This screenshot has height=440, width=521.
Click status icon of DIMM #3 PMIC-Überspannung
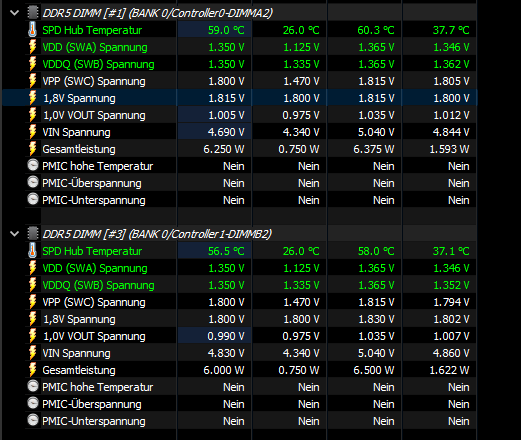(33, 403)
